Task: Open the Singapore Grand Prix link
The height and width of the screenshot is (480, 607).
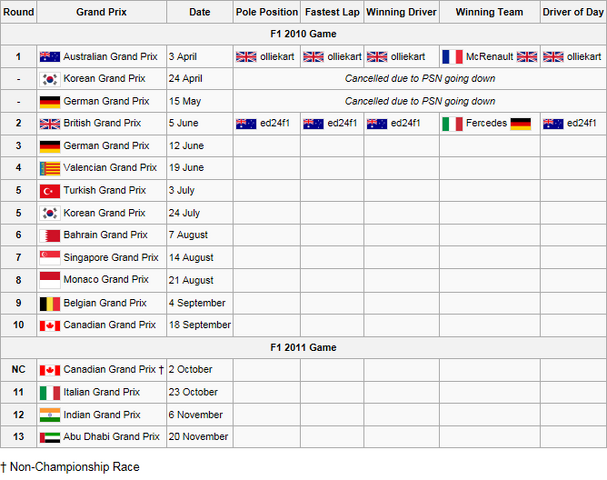Action: point(111,257)
